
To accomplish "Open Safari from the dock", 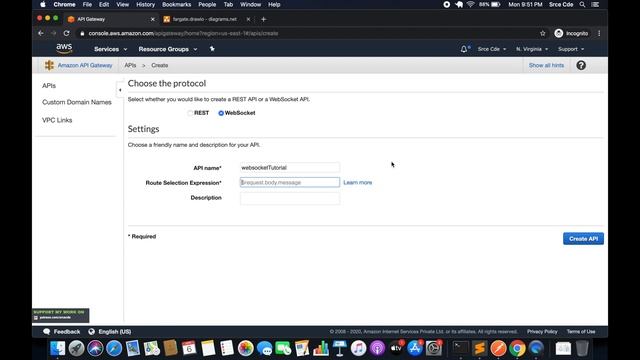I will 114,348.
